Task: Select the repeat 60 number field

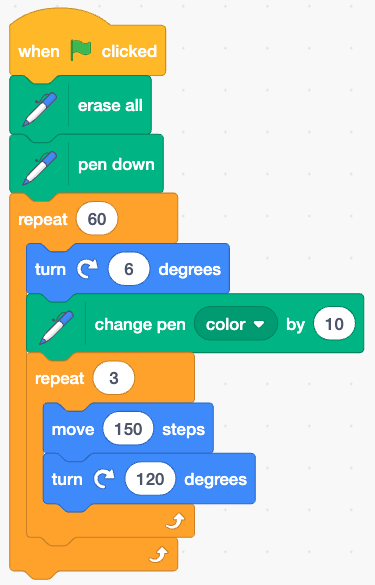Action: 97,219
